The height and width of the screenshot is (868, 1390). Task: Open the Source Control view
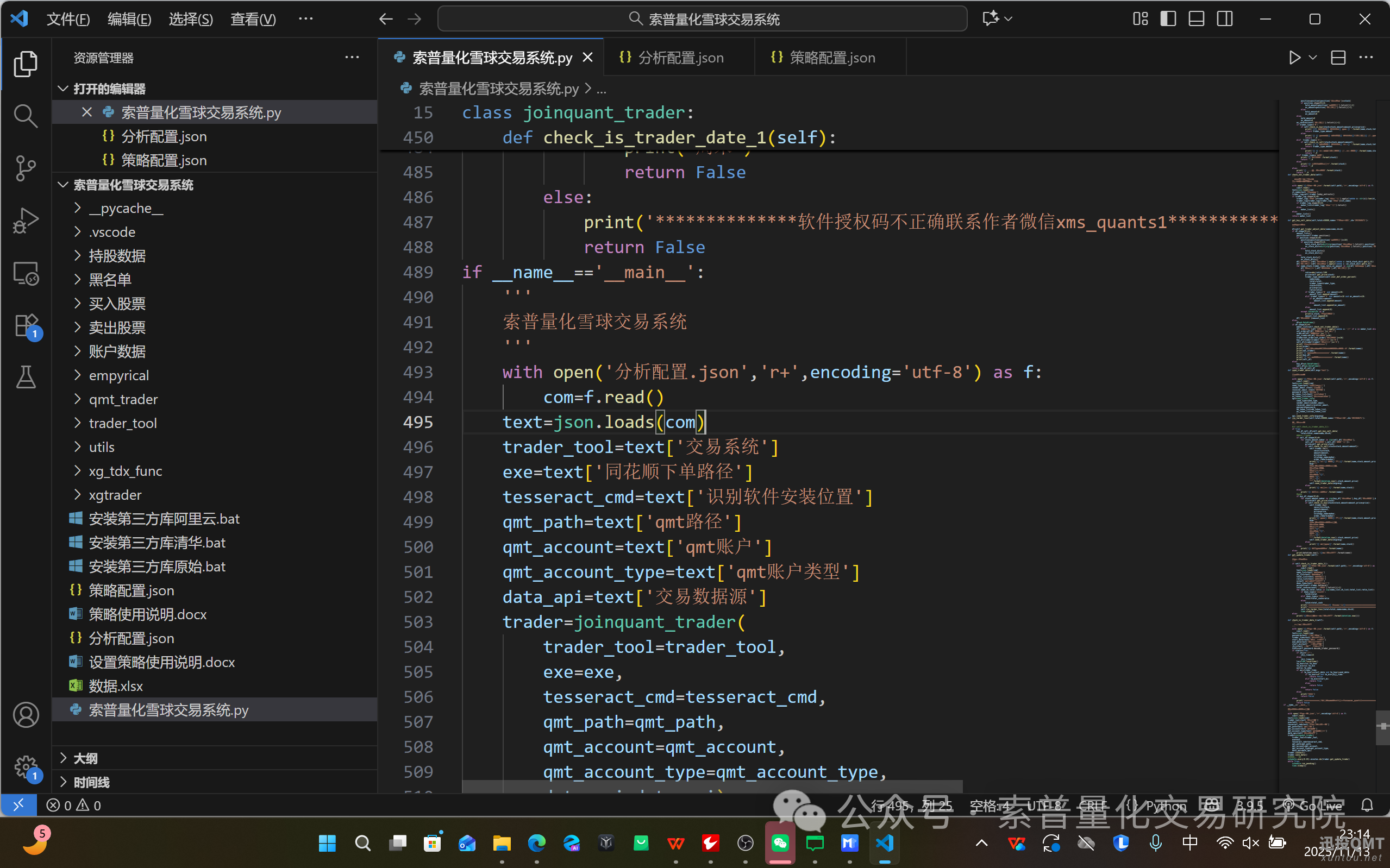[x=25, y=168]
